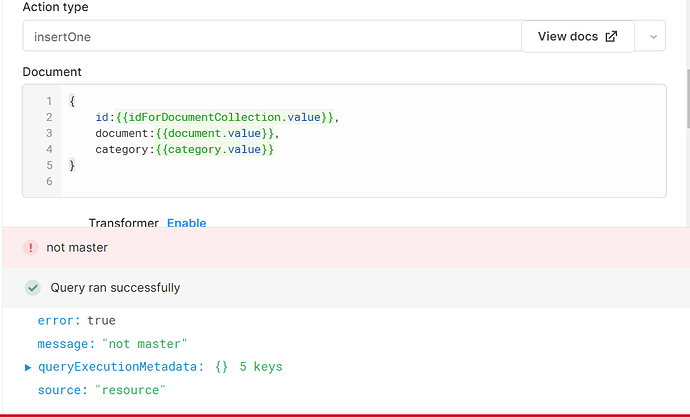This screenshot has width=690, height=417.
Task: Click the vertical scrollbar on the right edge
Action: [688, 99]
